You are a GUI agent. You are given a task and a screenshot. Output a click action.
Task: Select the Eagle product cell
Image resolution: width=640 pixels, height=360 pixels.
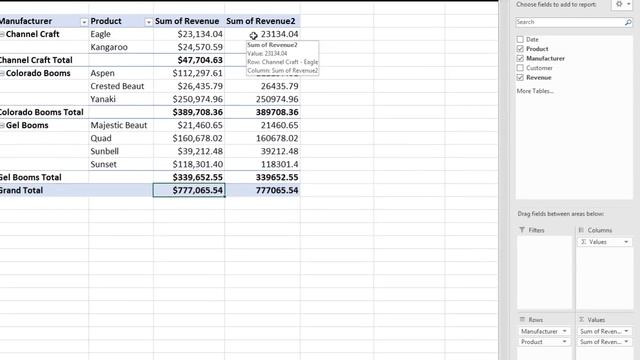[x=121, y=34]
